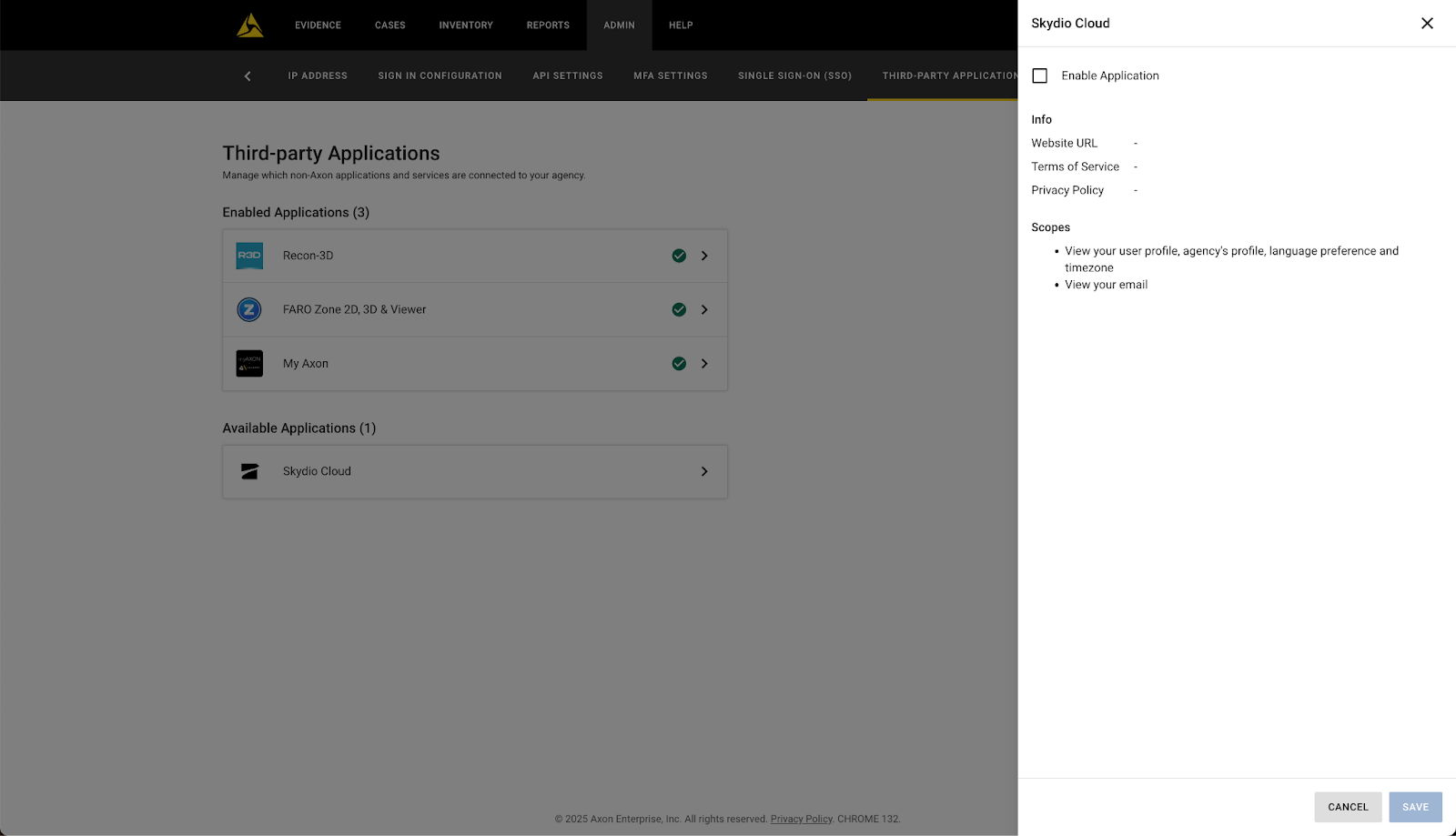The image size is (1456, 836).
Task: Open the Reports menu
Action: (548, 25)
